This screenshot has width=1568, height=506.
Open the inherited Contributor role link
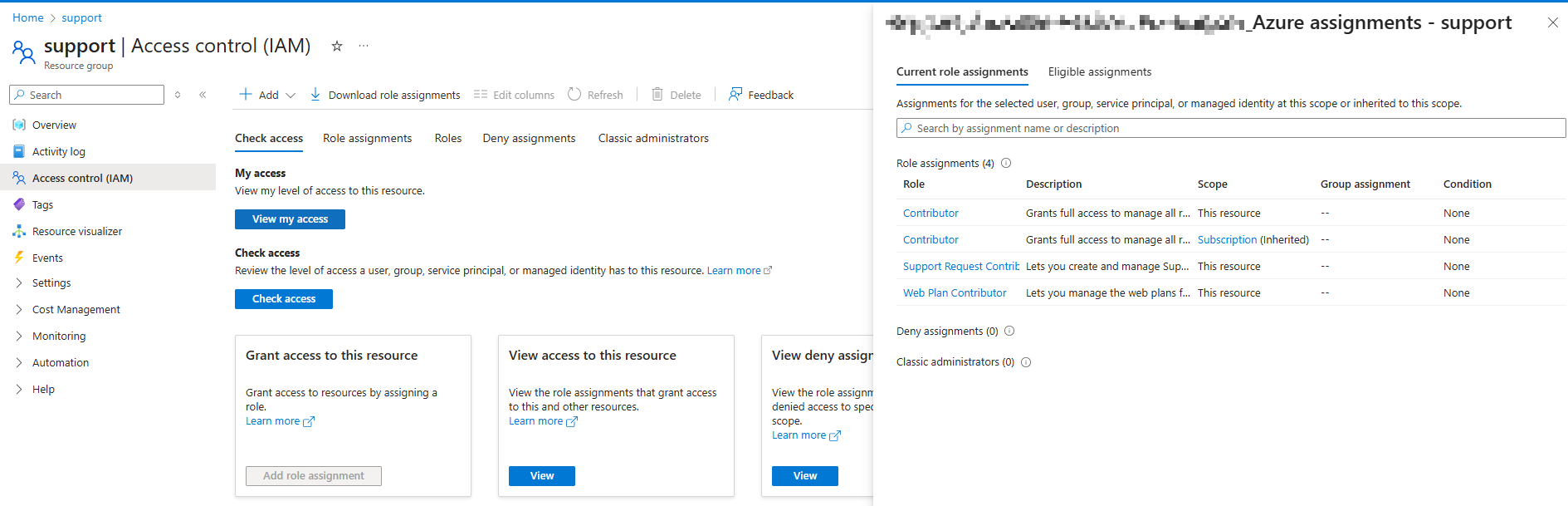click(x=931, y=240)
